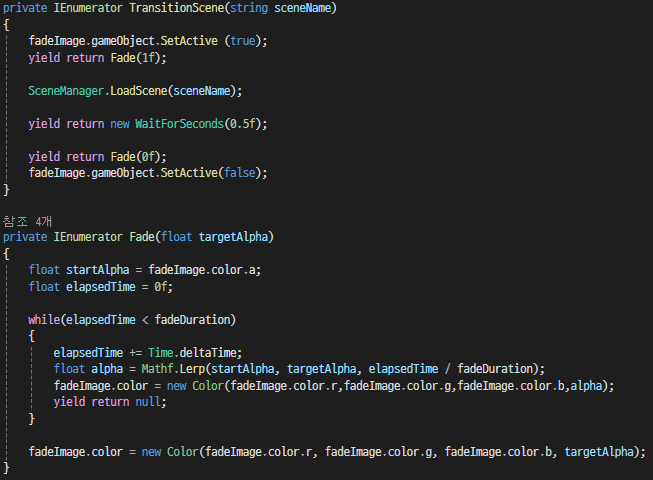The height and width of the screenshot is (480, 653).
Task: Click the opening brace under the TransitionScene declaration
Action: [x=6, y=25]
